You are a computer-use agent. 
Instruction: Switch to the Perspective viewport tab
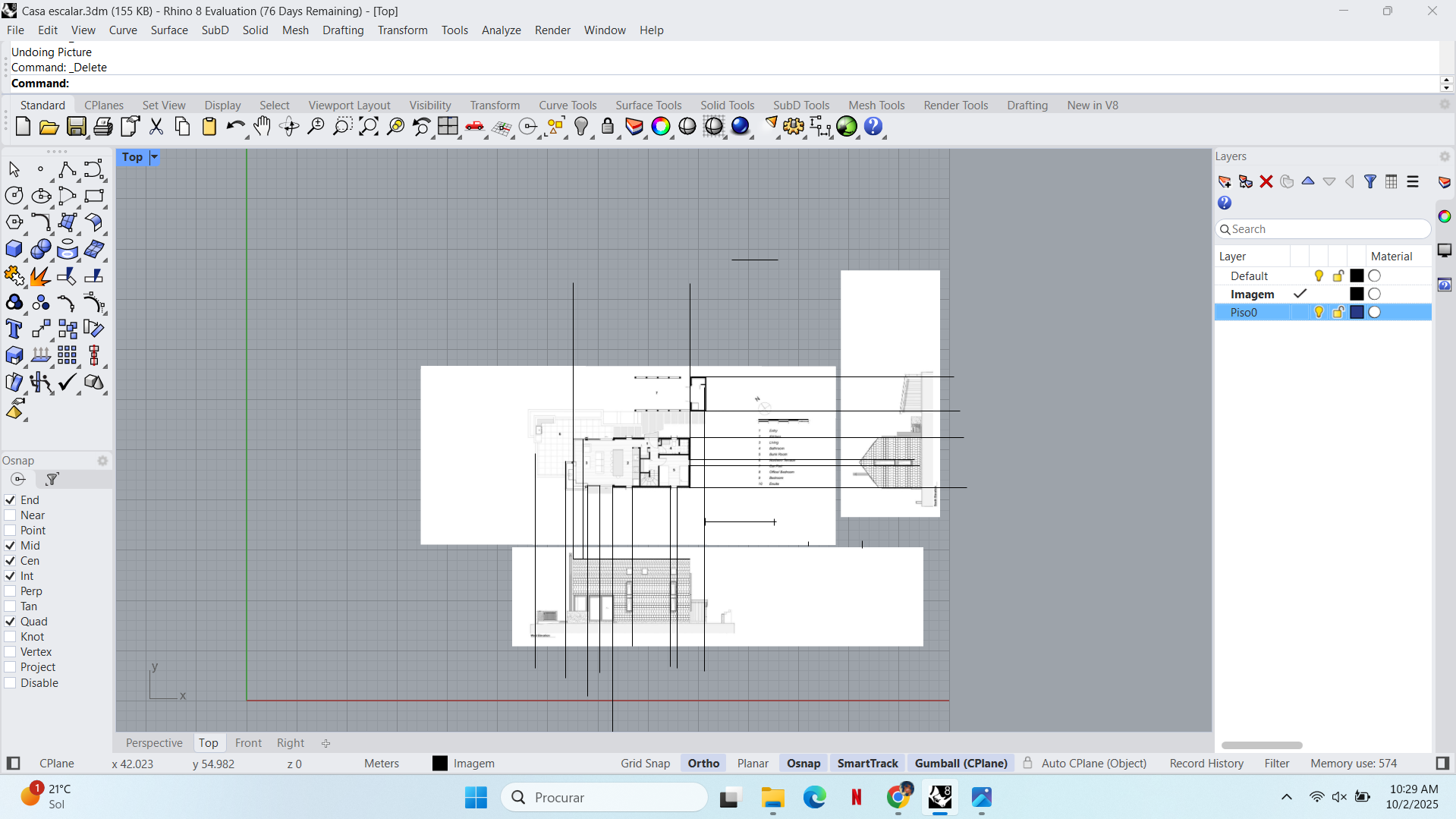(154, 743)
